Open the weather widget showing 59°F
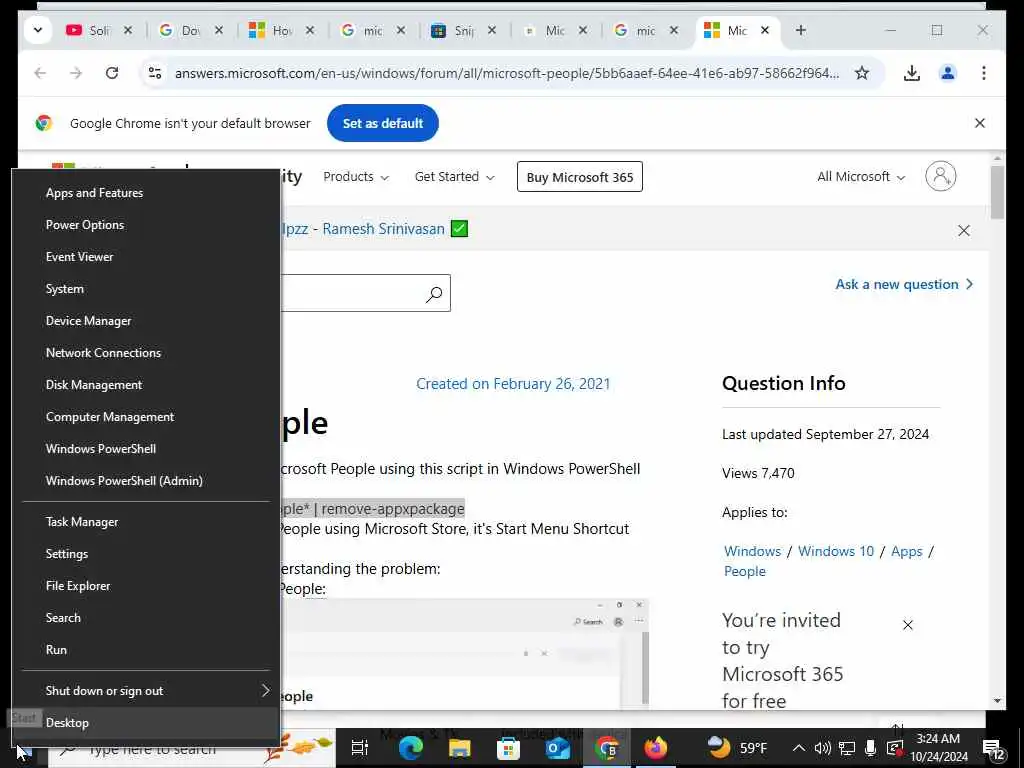Viewport: 1024px width, 768px height. point(738,747)
